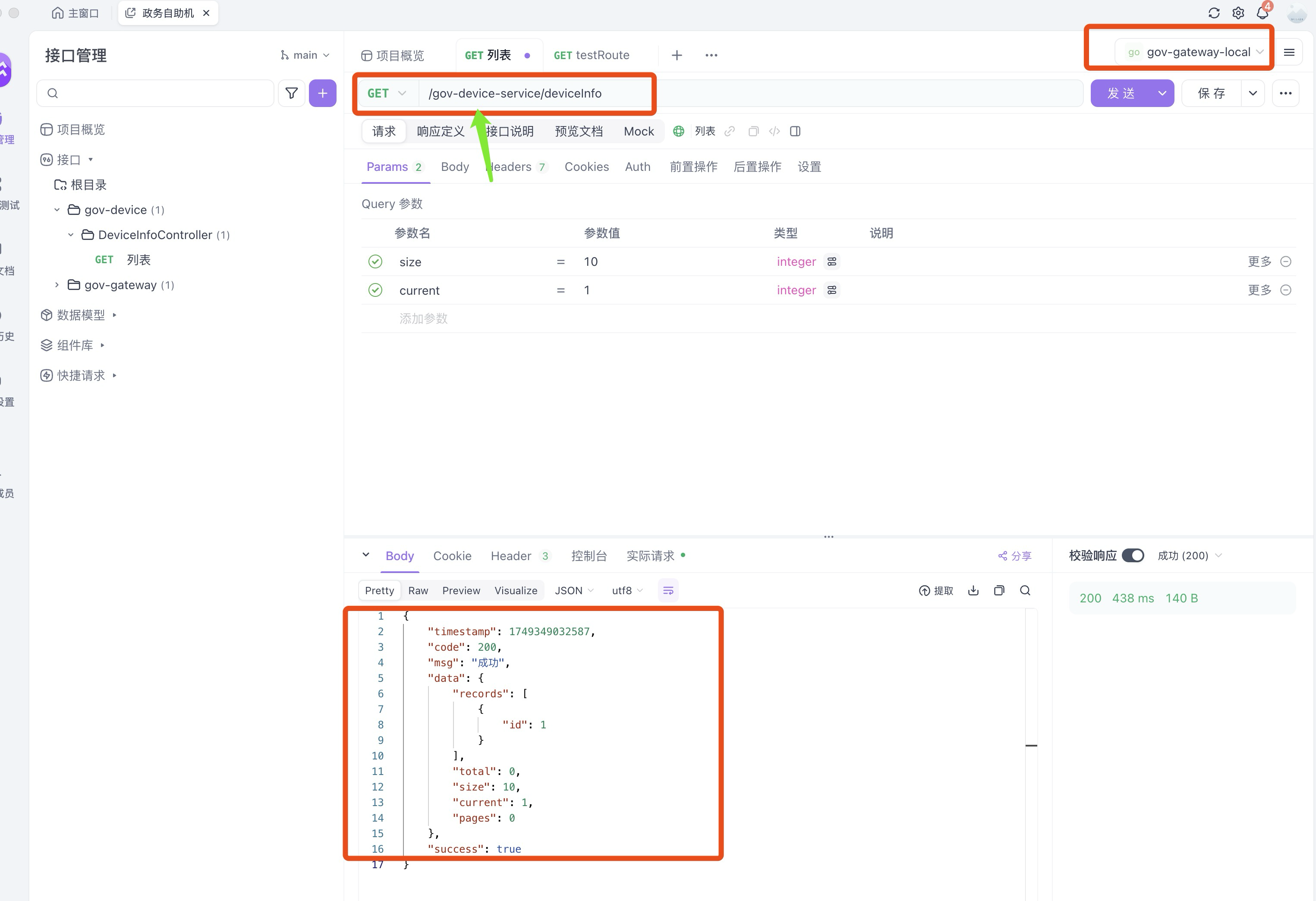Open the settings gear icon

[x=1238, y=13]
